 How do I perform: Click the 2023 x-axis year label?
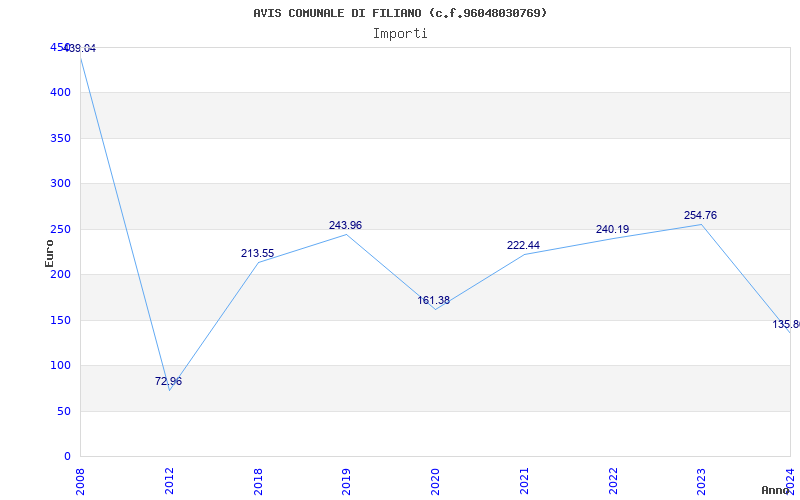[702, 481]
